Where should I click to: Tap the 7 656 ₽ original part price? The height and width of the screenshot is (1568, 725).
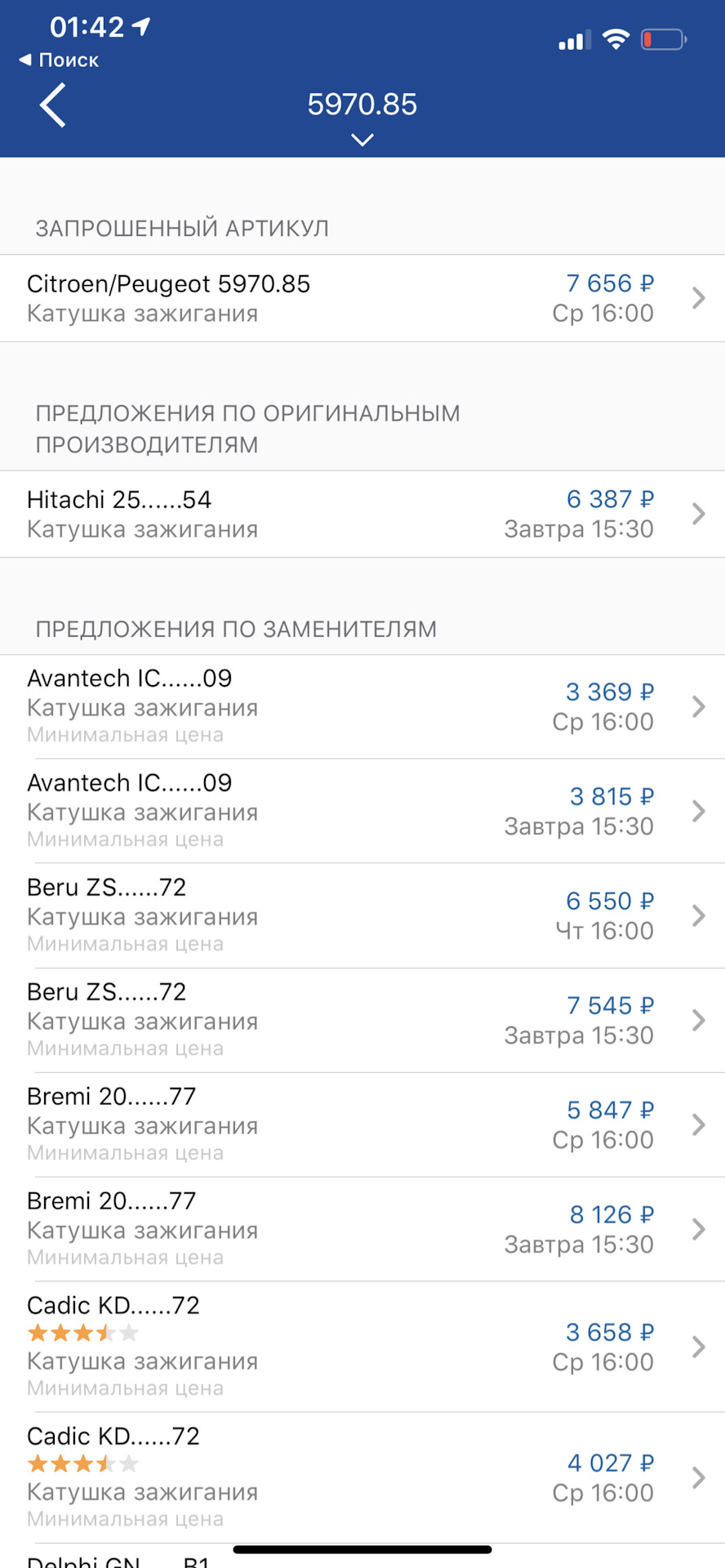[609, 283]
